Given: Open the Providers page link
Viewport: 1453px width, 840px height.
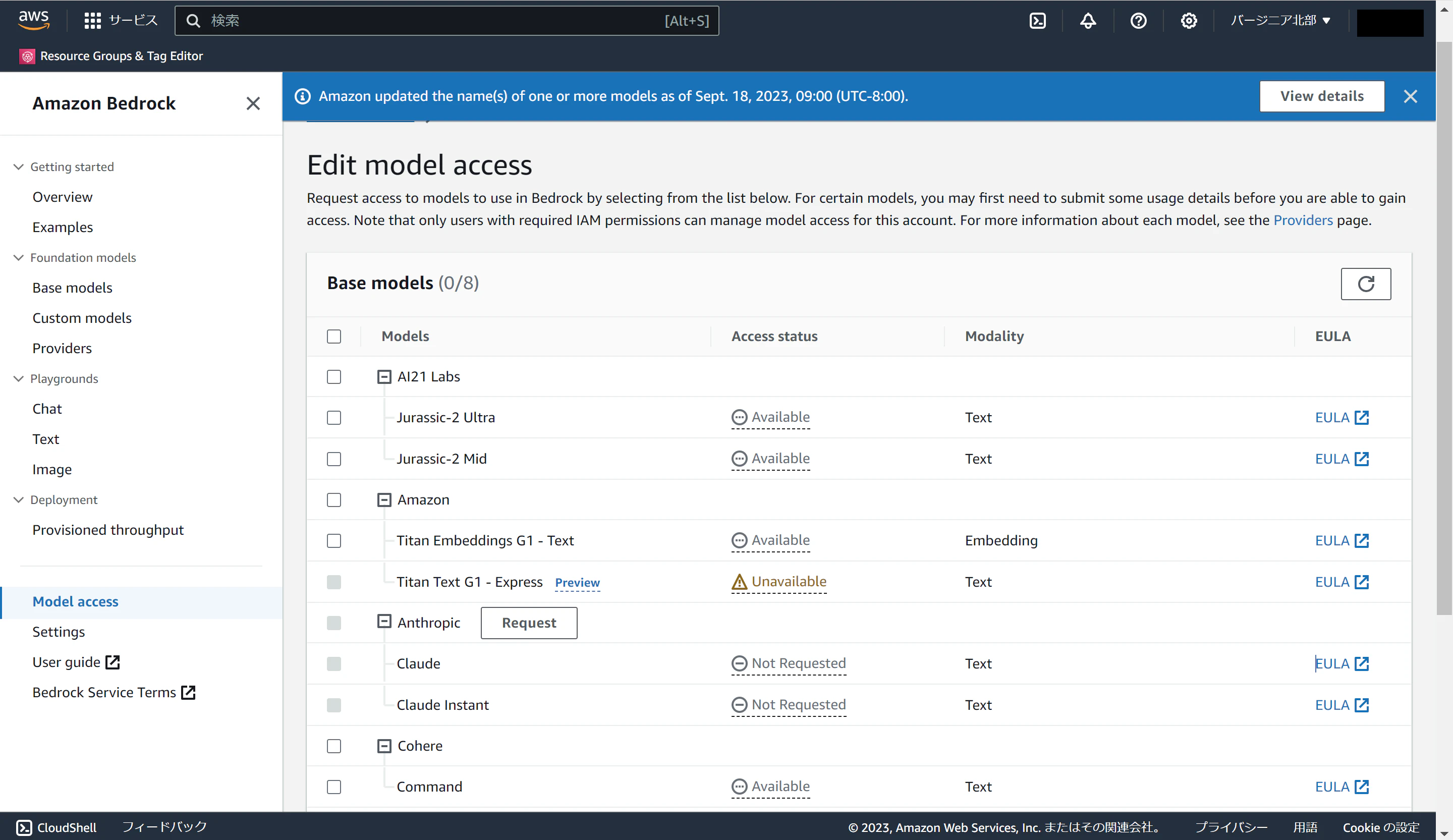Looking at the screenshot, I should click(x=1303, y=220).
